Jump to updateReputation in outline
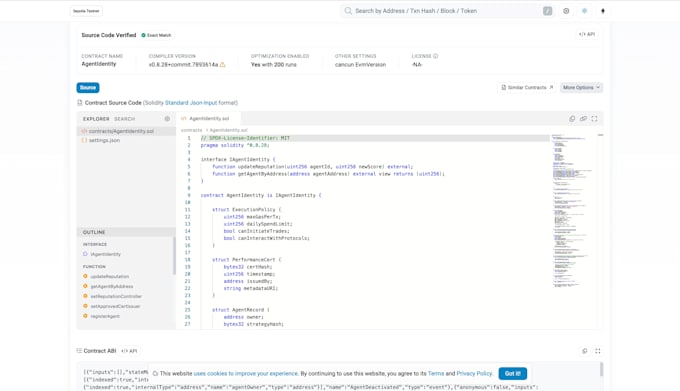Screen dimensions: 680x391 pyautogui.click(x=109, y=277)
